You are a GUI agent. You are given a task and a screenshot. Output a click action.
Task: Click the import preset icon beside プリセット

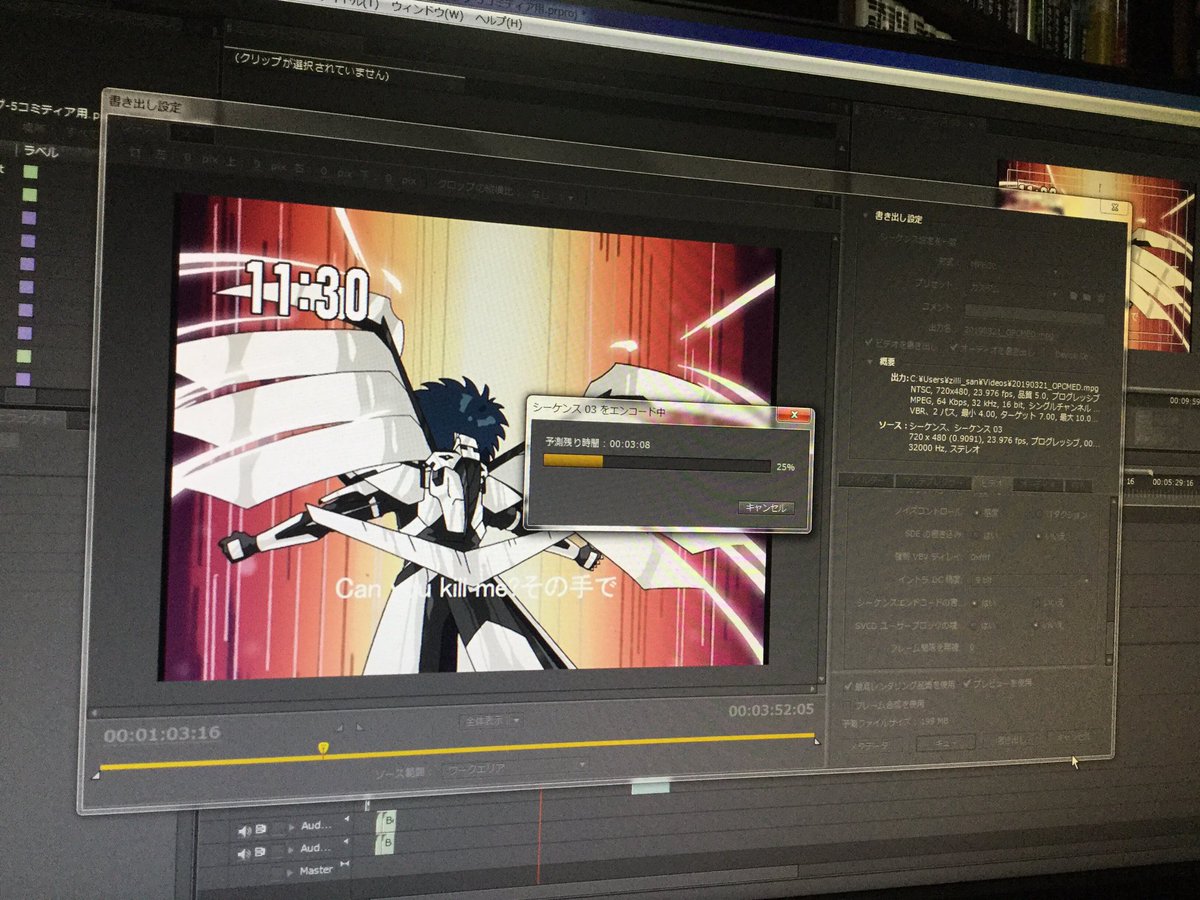[x=1087, y=297]
